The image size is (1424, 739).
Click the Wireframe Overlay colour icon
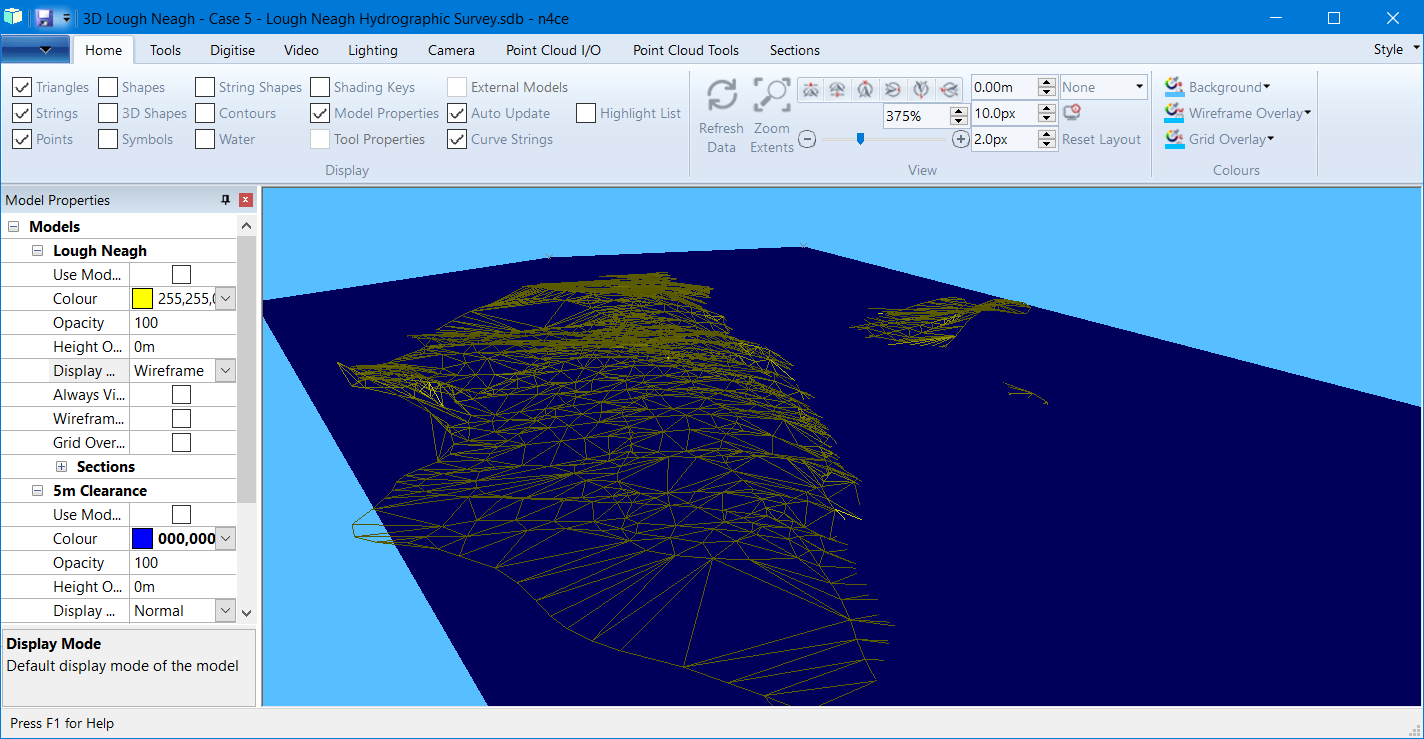1173,113
